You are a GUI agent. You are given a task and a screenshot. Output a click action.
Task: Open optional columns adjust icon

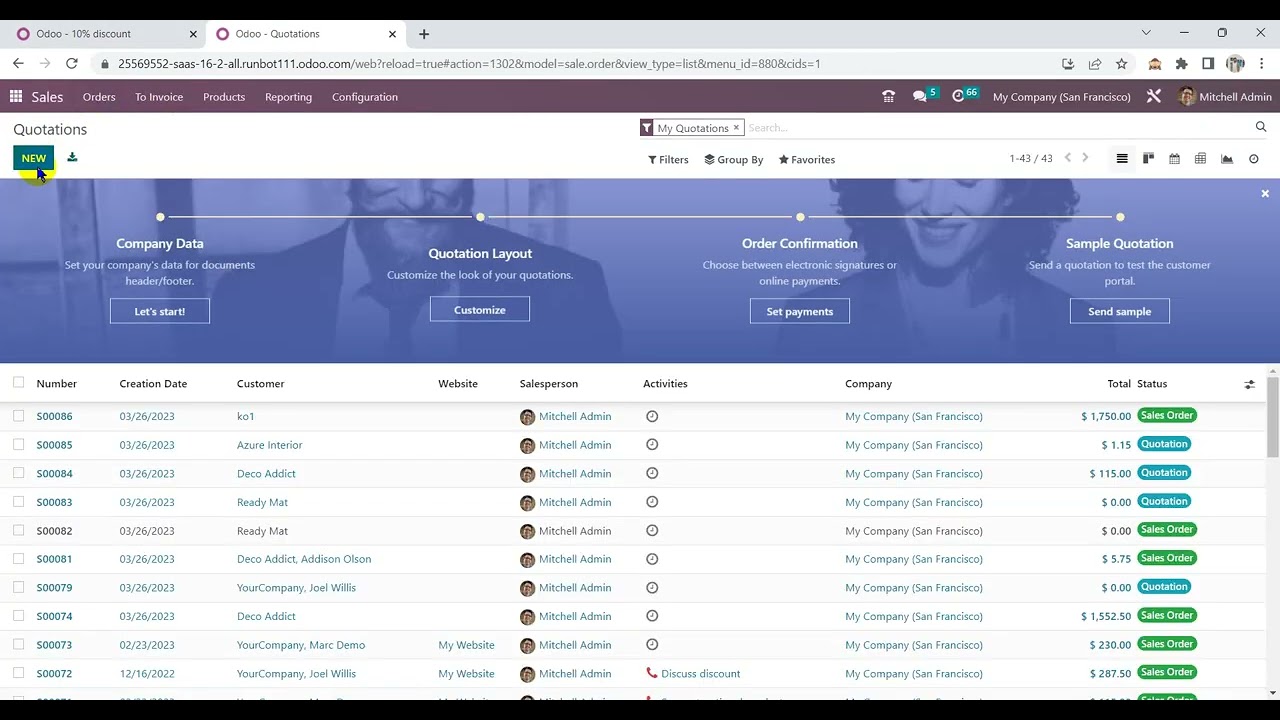coord(1249,384)
